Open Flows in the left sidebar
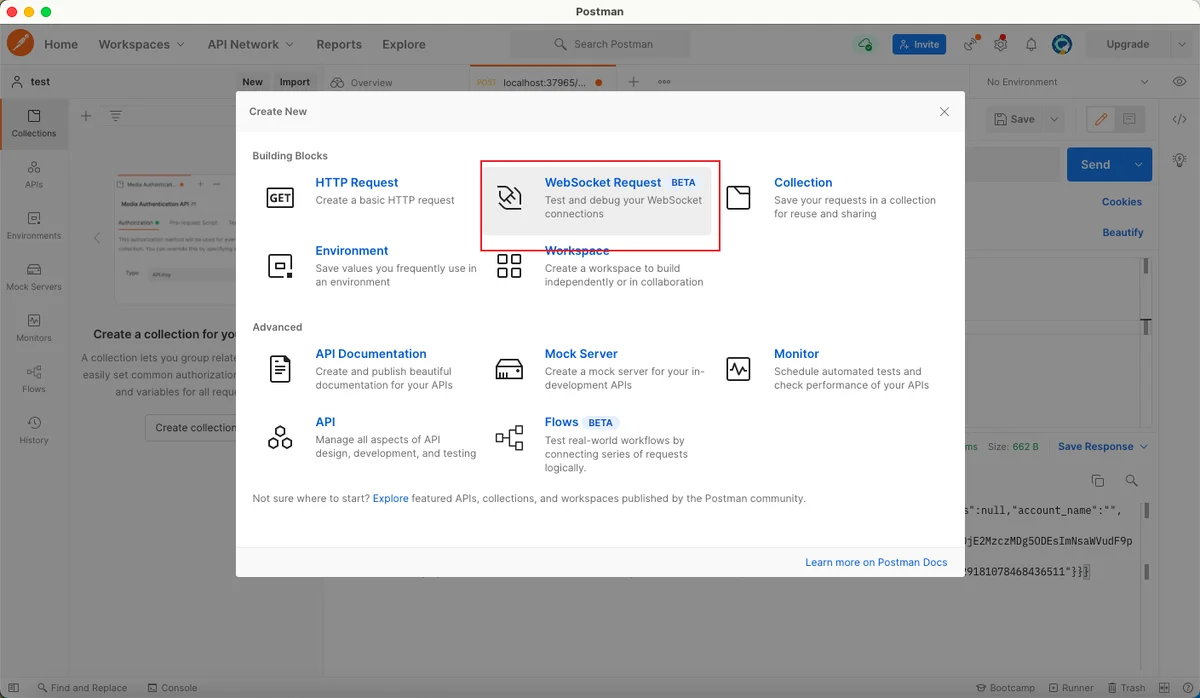 click(x=34, y=379)
